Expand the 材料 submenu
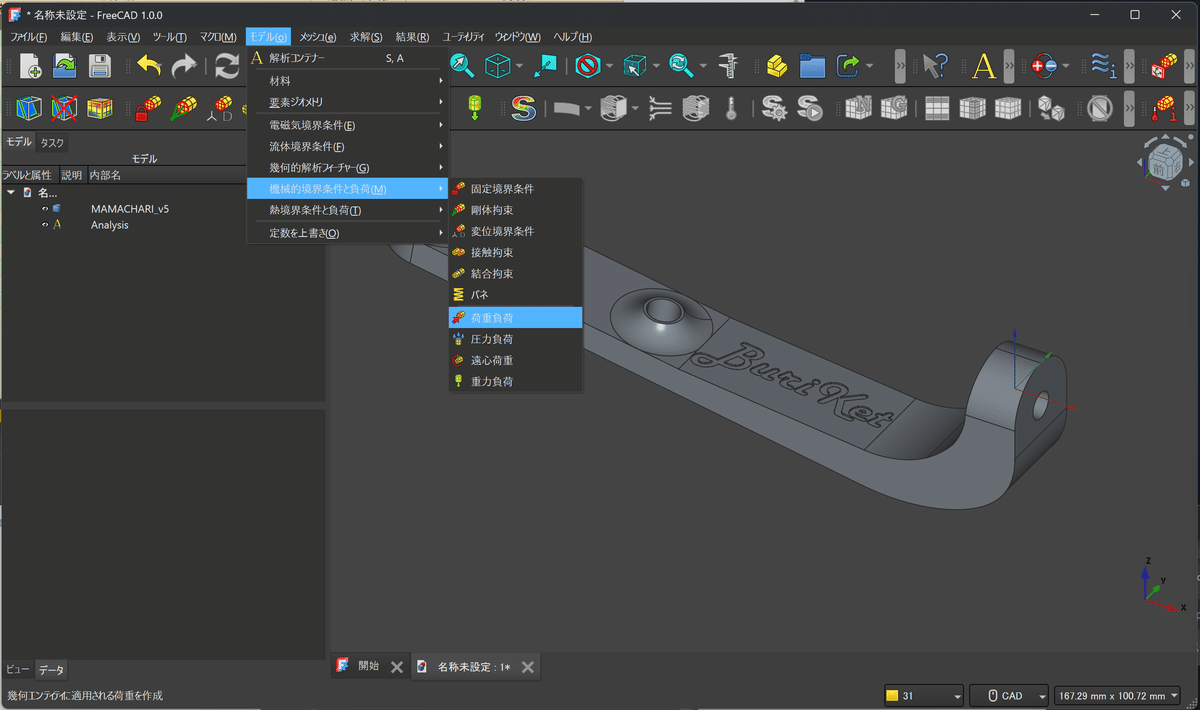1200x710 pixels. click(348, 81)
